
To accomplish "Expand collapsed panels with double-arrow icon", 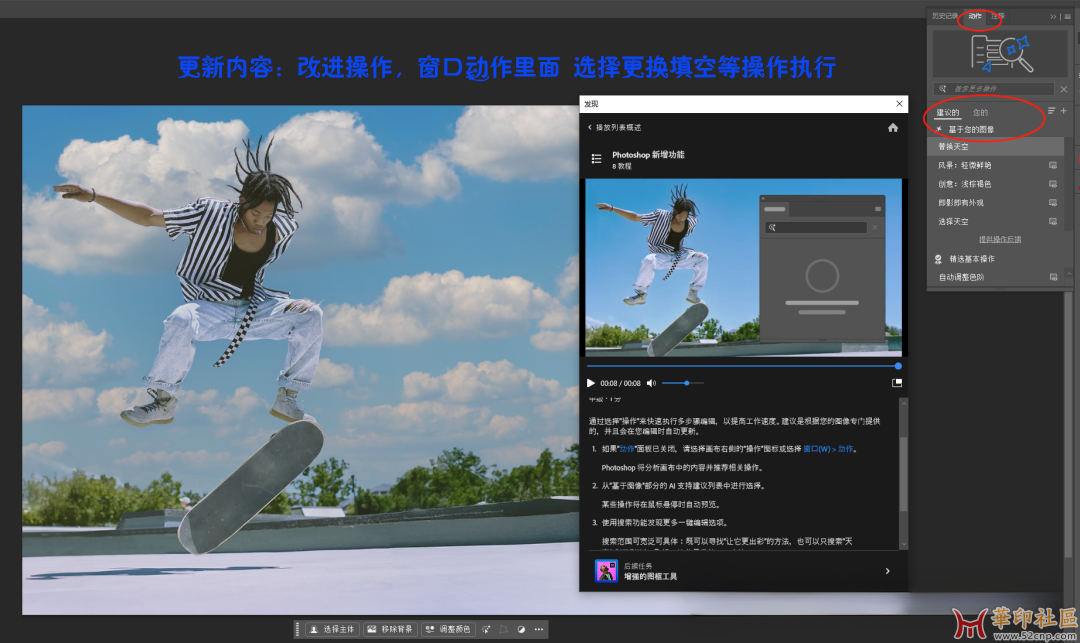I will [x=1053, y=17].
